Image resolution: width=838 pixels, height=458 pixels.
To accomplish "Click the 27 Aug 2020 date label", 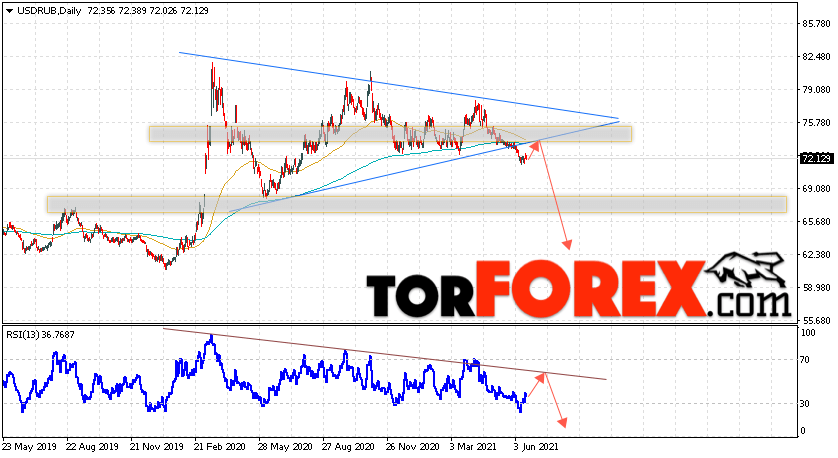I will [x=348, y=446].
